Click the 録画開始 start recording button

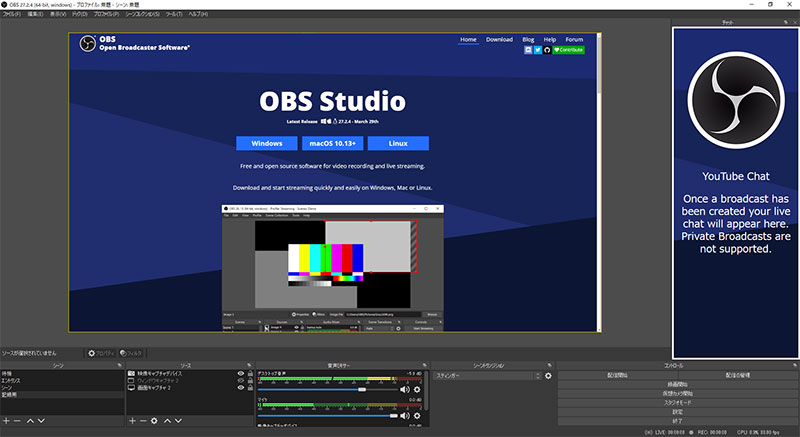click(677, 384)
